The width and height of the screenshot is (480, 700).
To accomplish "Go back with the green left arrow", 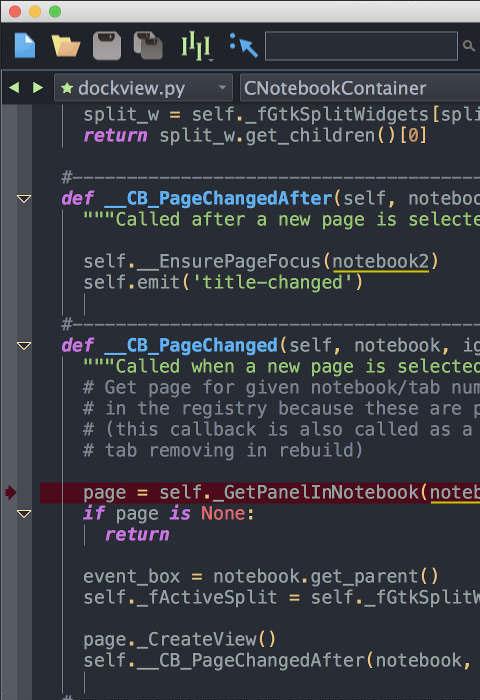I will pyautogui.click(x=14, y=88).
